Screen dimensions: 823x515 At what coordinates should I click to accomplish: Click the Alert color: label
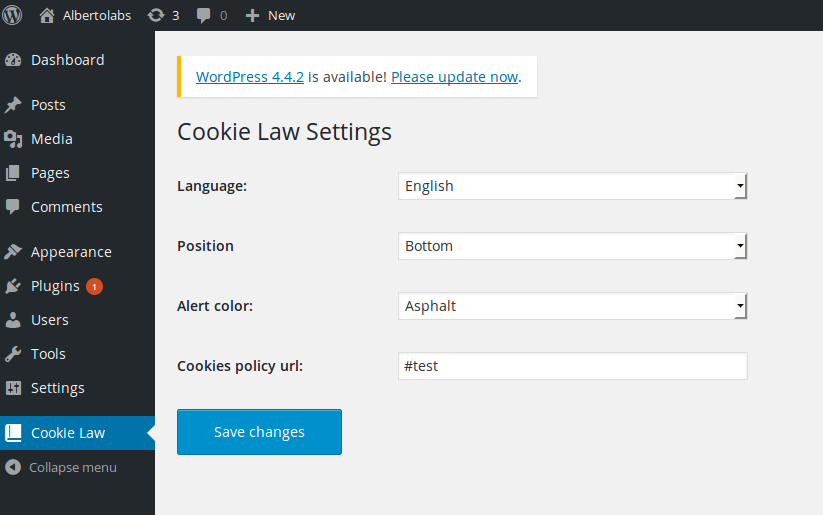(215, 306)
